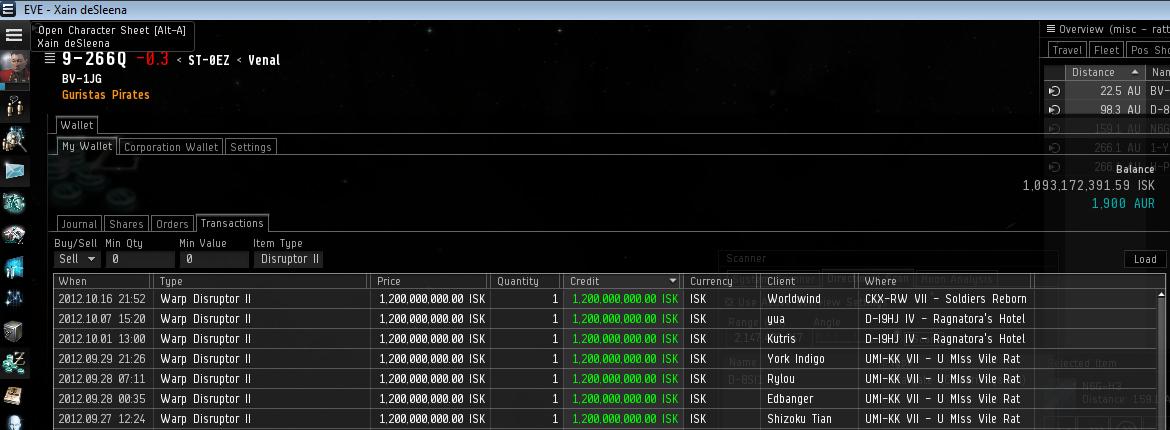Image resolution: width=1170 pixels, height=430 pixels.
Task: Sort transactions by the Currency column
Action: point(720,281)
